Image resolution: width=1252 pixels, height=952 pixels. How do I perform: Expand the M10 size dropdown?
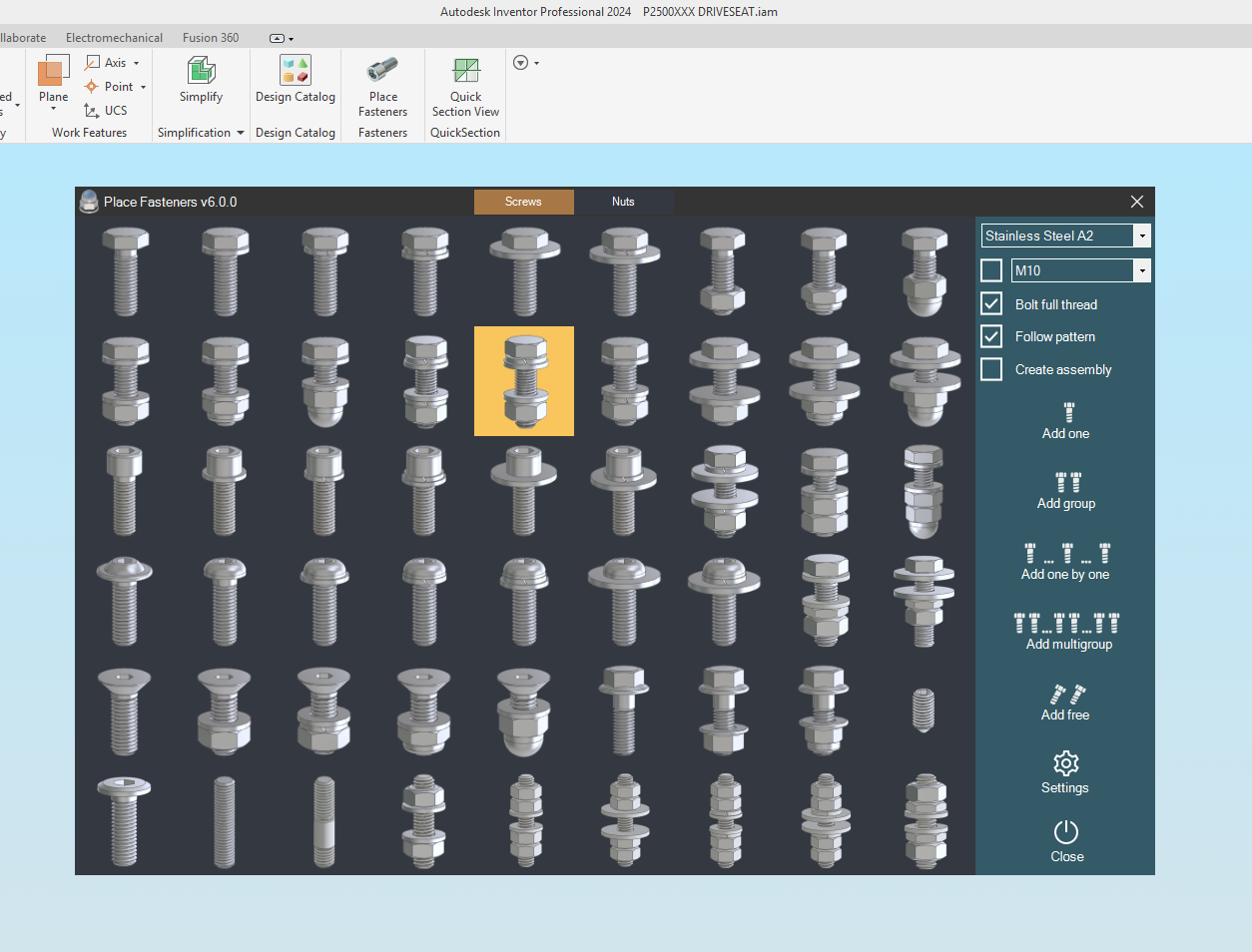(1141, 270)
